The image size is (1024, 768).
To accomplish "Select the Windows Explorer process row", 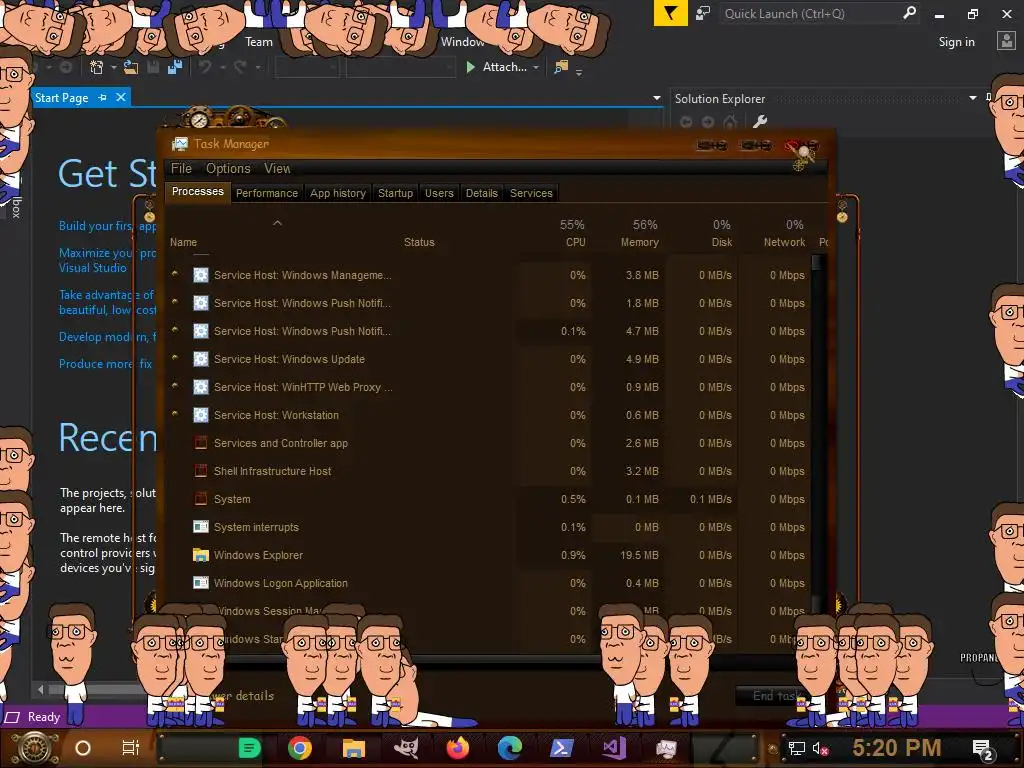I will 488,555.
